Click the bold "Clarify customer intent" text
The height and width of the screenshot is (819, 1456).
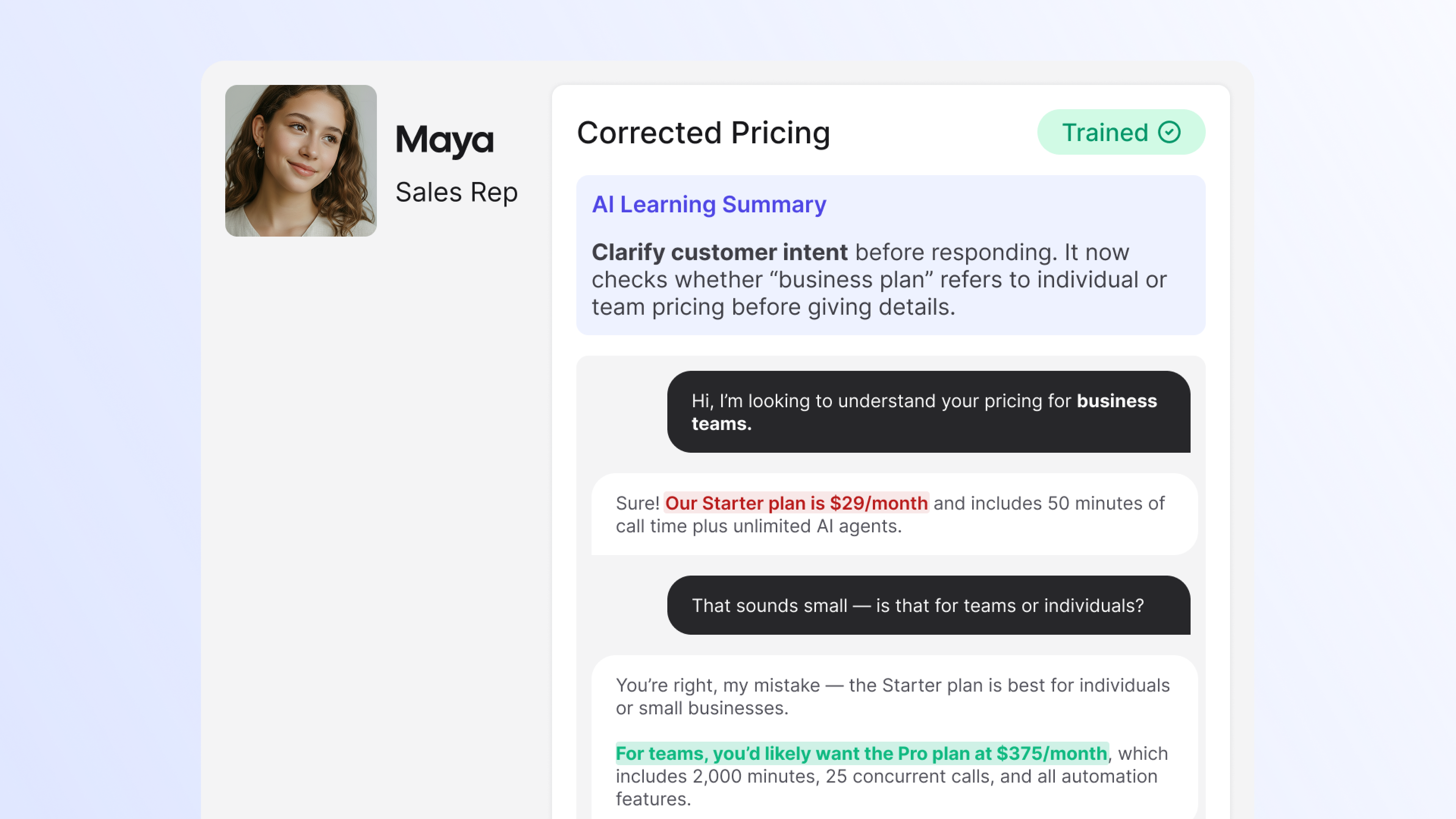click(719, 252)
